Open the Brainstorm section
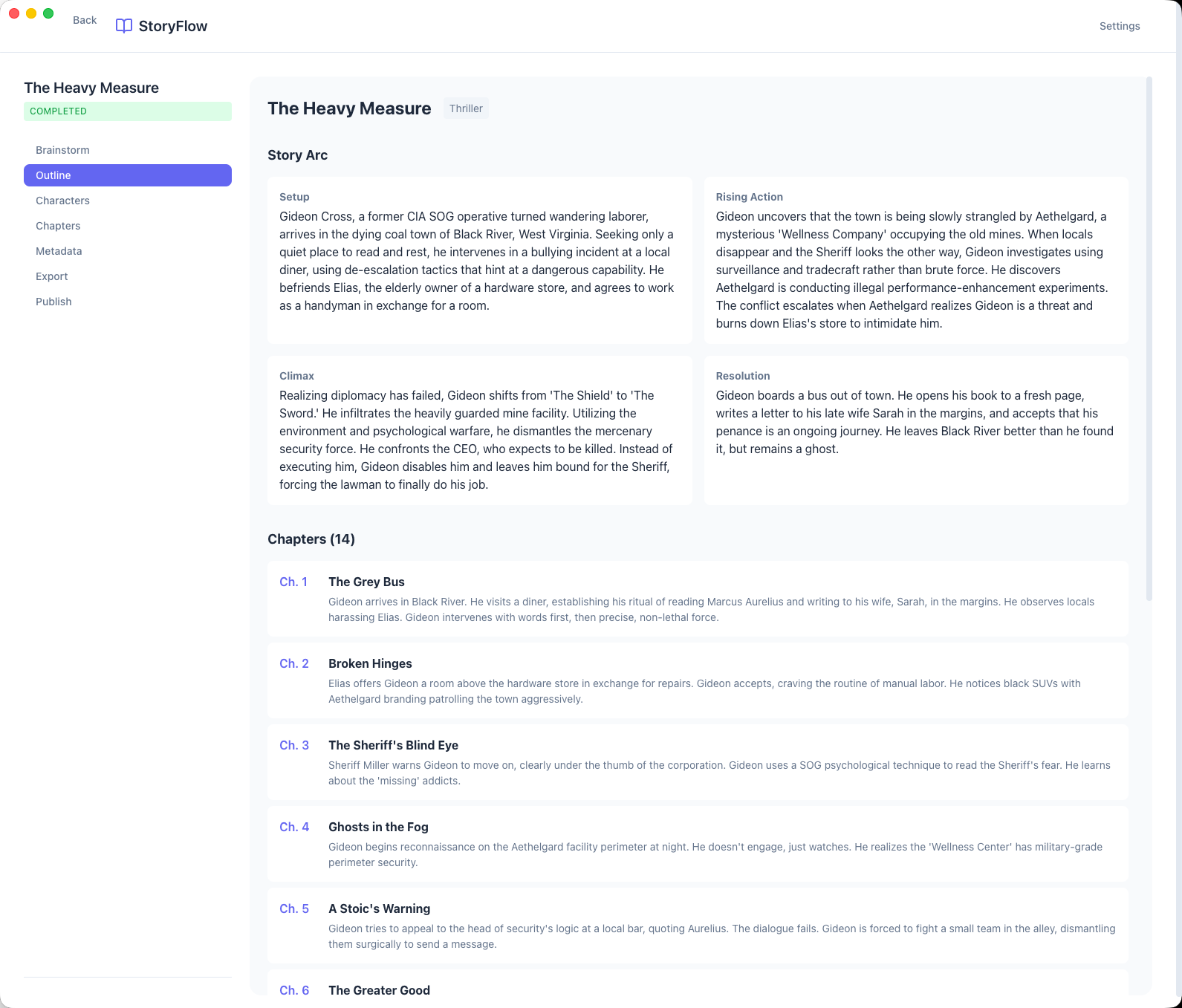 pos(62,150)
